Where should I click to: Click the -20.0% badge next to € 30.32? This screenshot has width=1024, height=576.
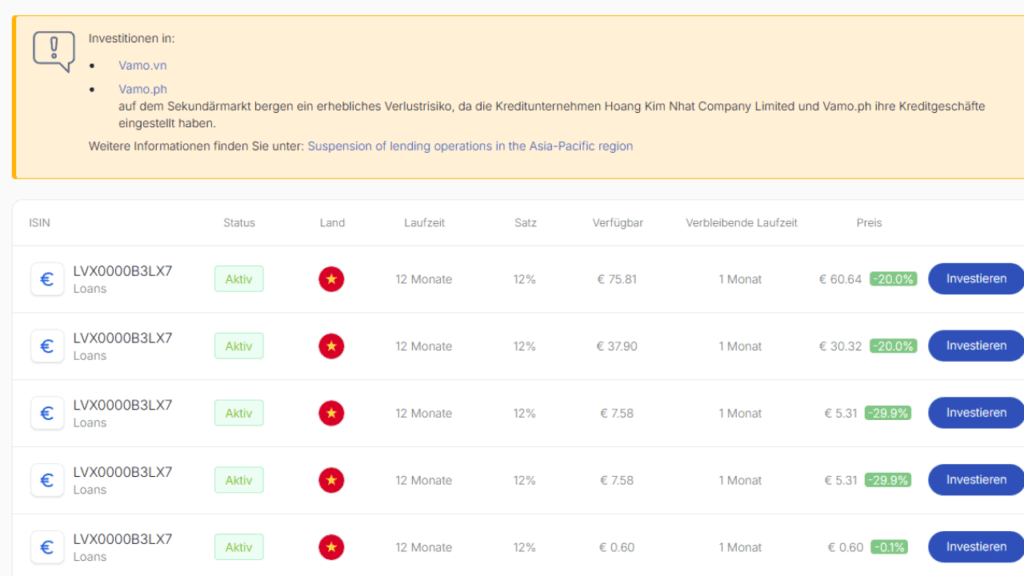[x=892, y=346]
